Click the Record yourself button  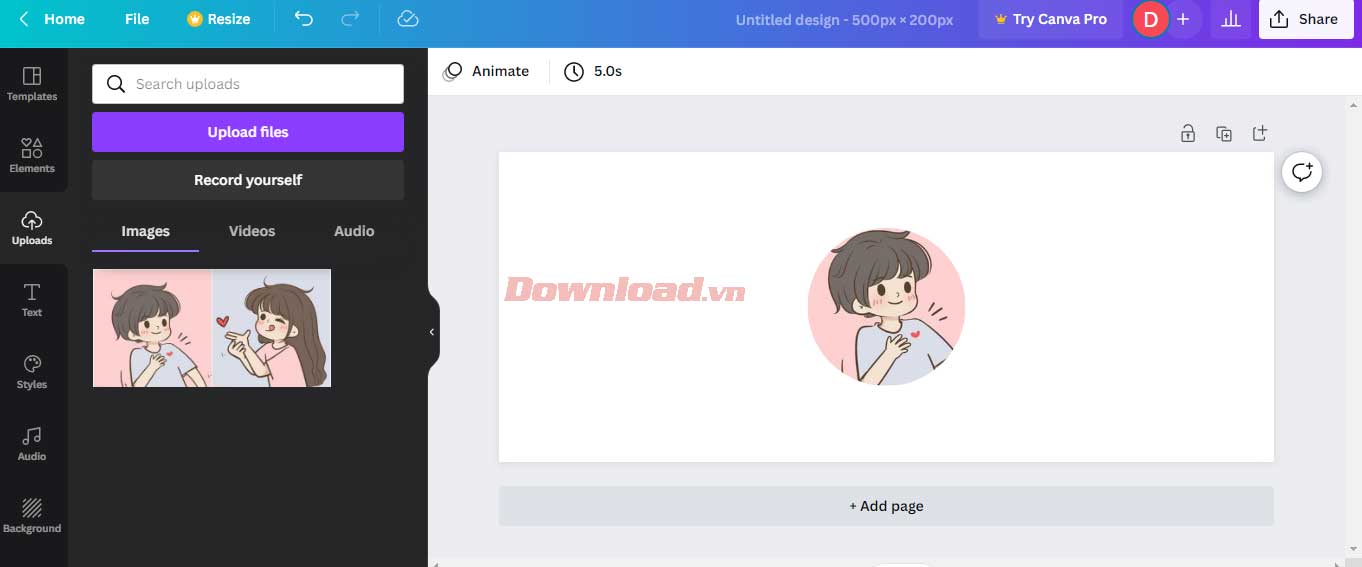(x=248, y=180)
